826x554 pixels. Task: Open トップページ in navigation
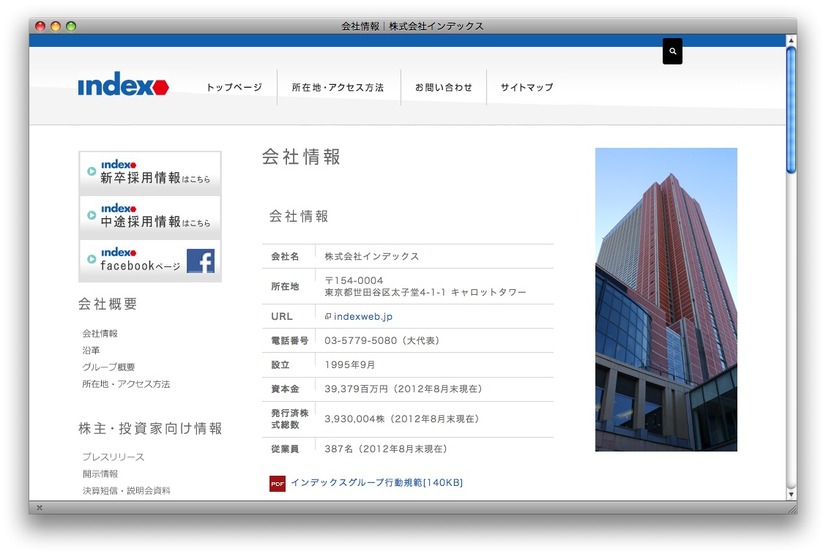tap(234, 87)
